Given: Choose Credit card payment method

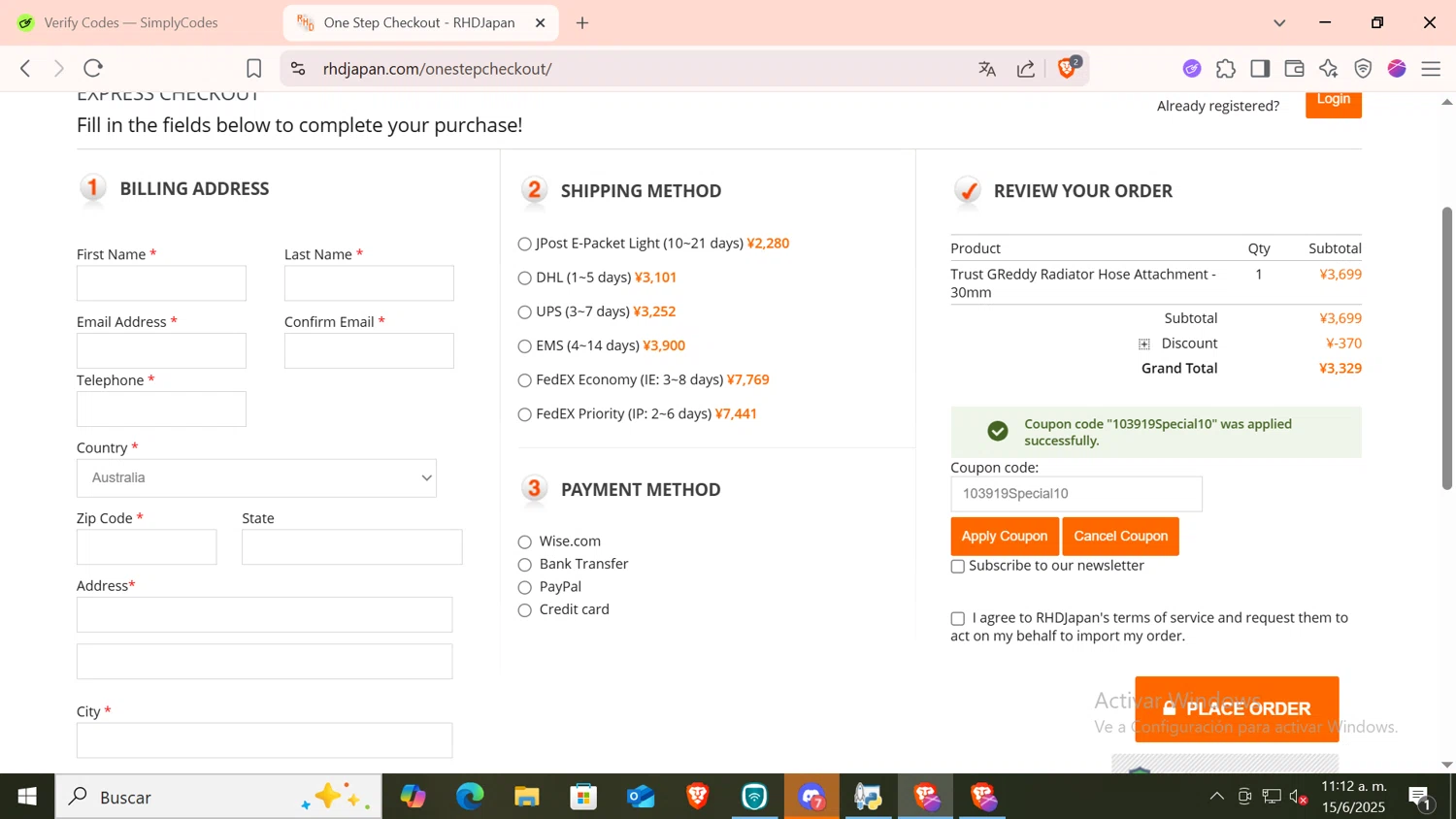Looking at the screenshot, I should point(524,610).
